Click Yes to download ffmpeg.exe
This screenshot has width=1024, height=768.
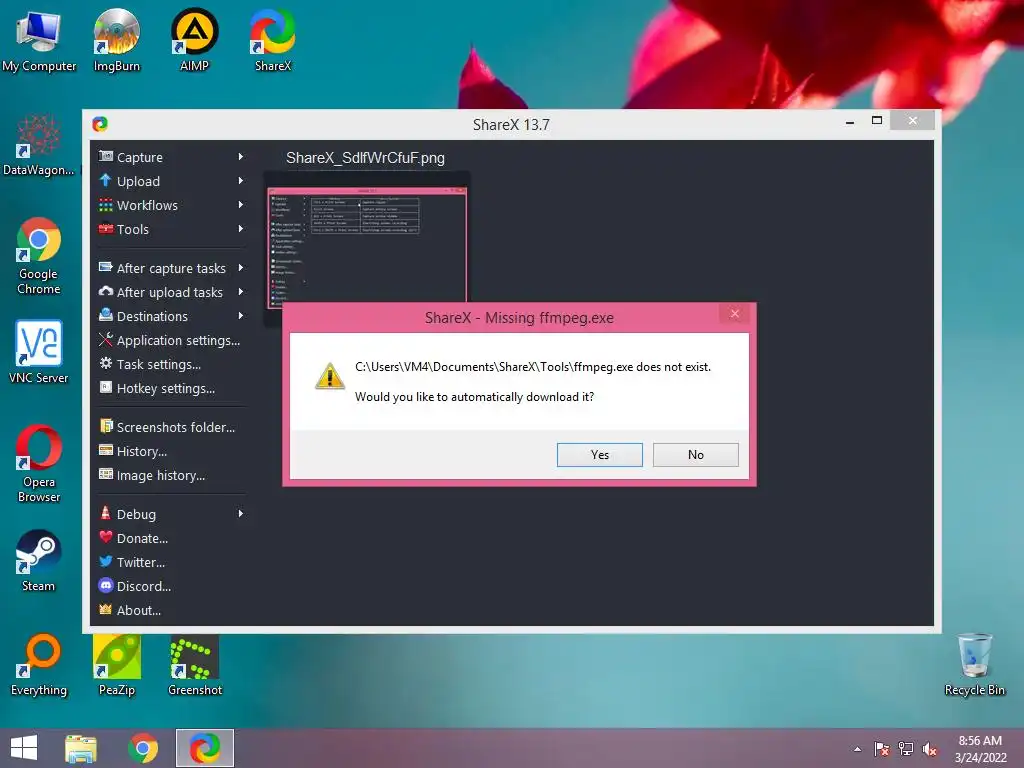tap(600, 455)
